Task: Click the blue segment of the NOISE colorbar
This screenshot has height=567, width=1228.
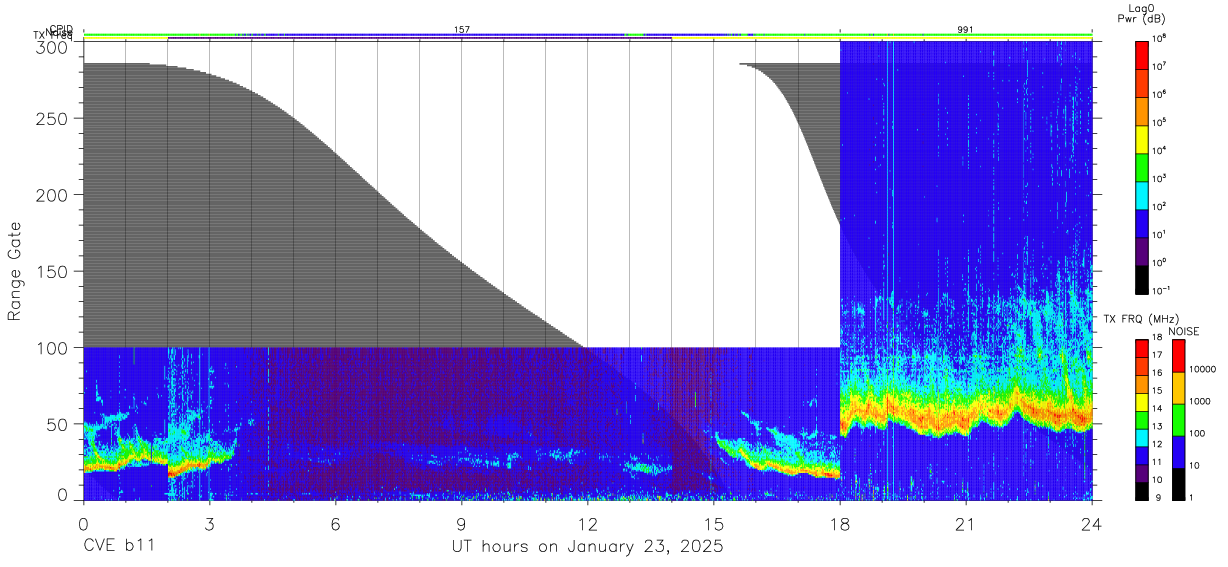Action: (1179, 452)
